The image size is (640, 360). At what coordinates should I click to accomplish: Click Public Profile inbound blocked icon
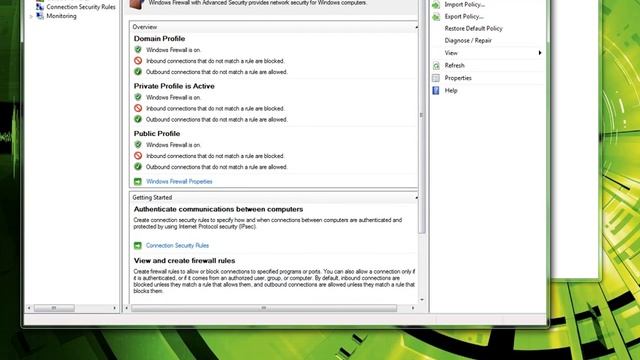click(138, 156)
